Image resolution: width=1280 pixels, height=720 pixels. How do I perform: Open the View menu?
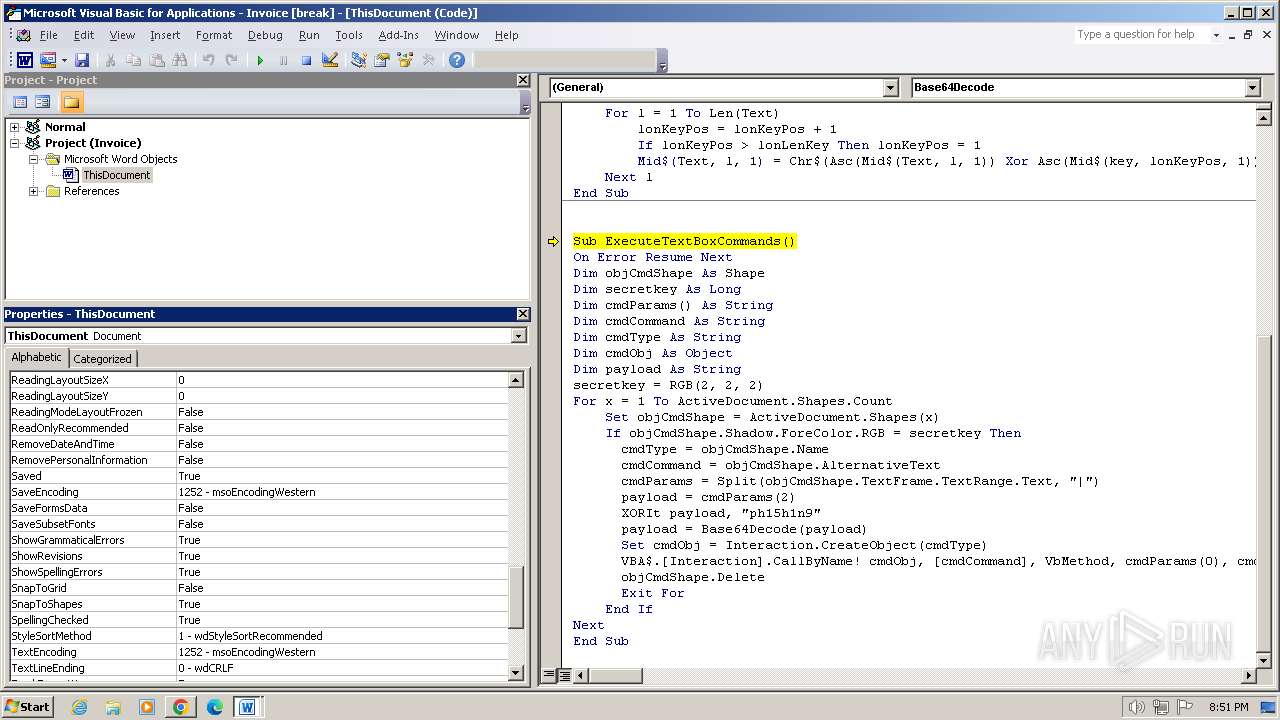click(x=122, y=35)
